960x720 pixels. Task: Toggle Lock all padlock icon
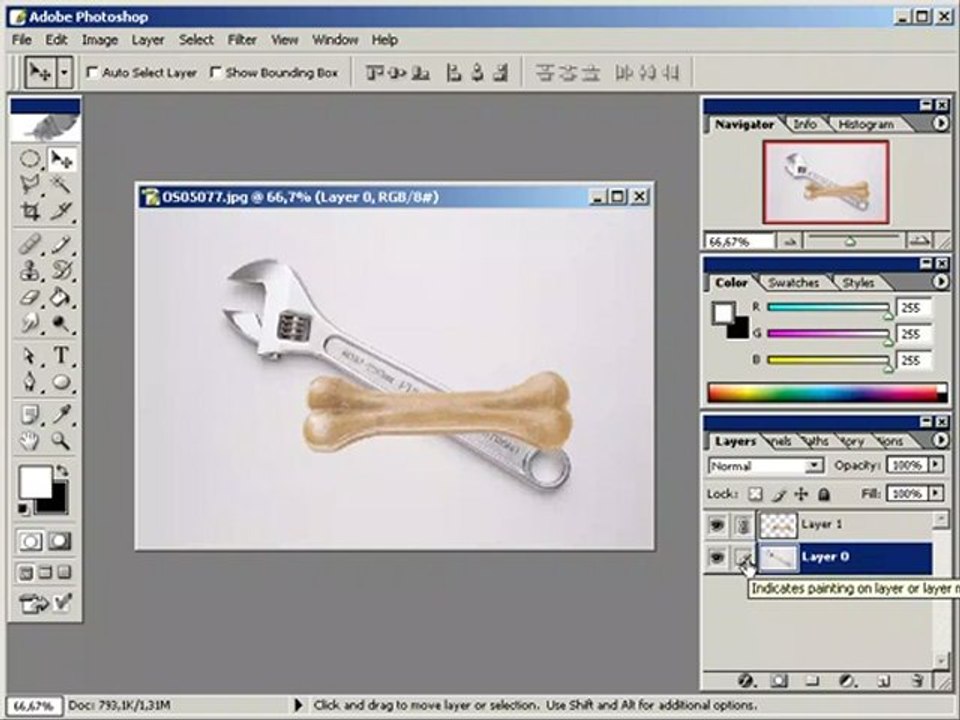pyautogui.click(x=824, y=494)
